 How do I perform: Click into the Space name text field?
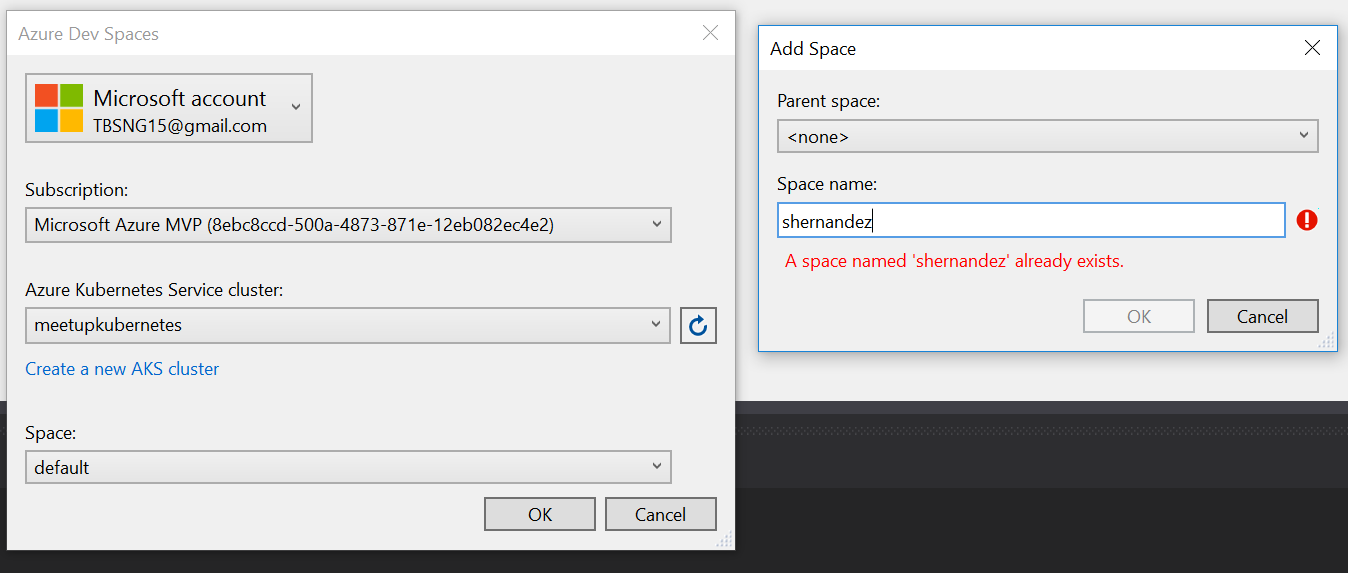pyautogui.click(x=1030, y=221)
